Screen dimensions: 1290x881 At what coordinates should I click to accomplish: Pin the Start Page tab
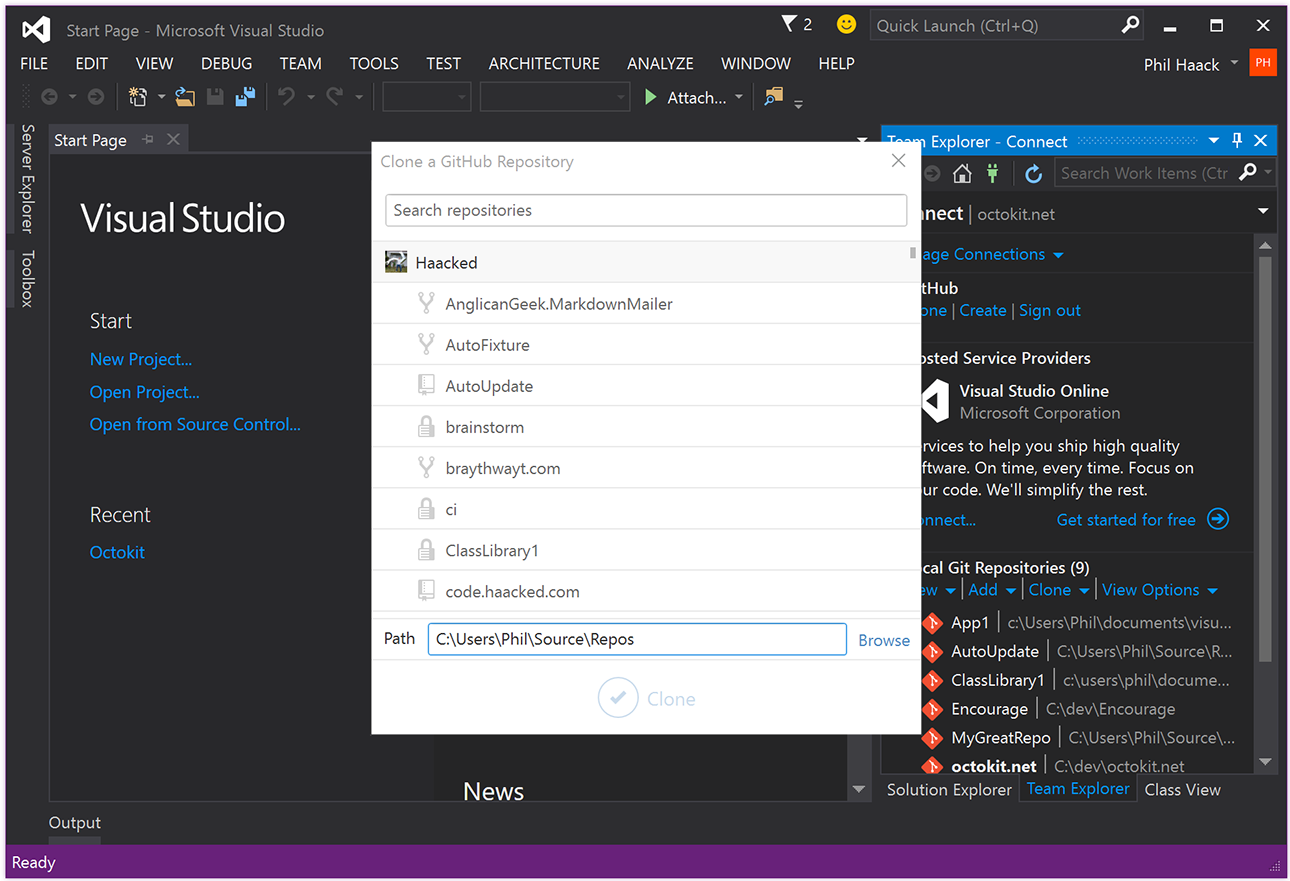[x=148, y=140]
